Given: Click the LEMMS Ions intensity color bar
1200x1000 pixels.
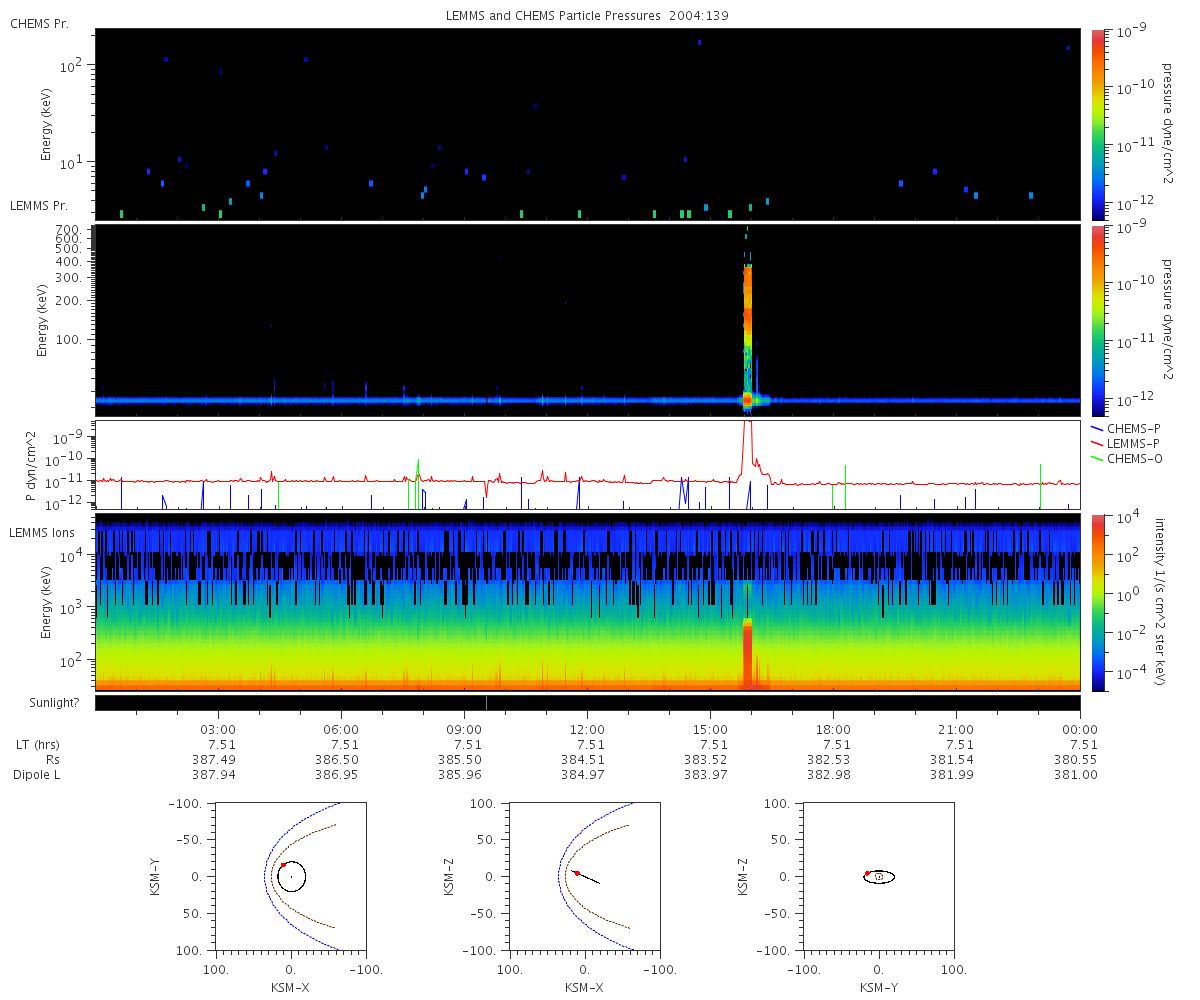Looking at the screenshot, I should coord(1098,602).
